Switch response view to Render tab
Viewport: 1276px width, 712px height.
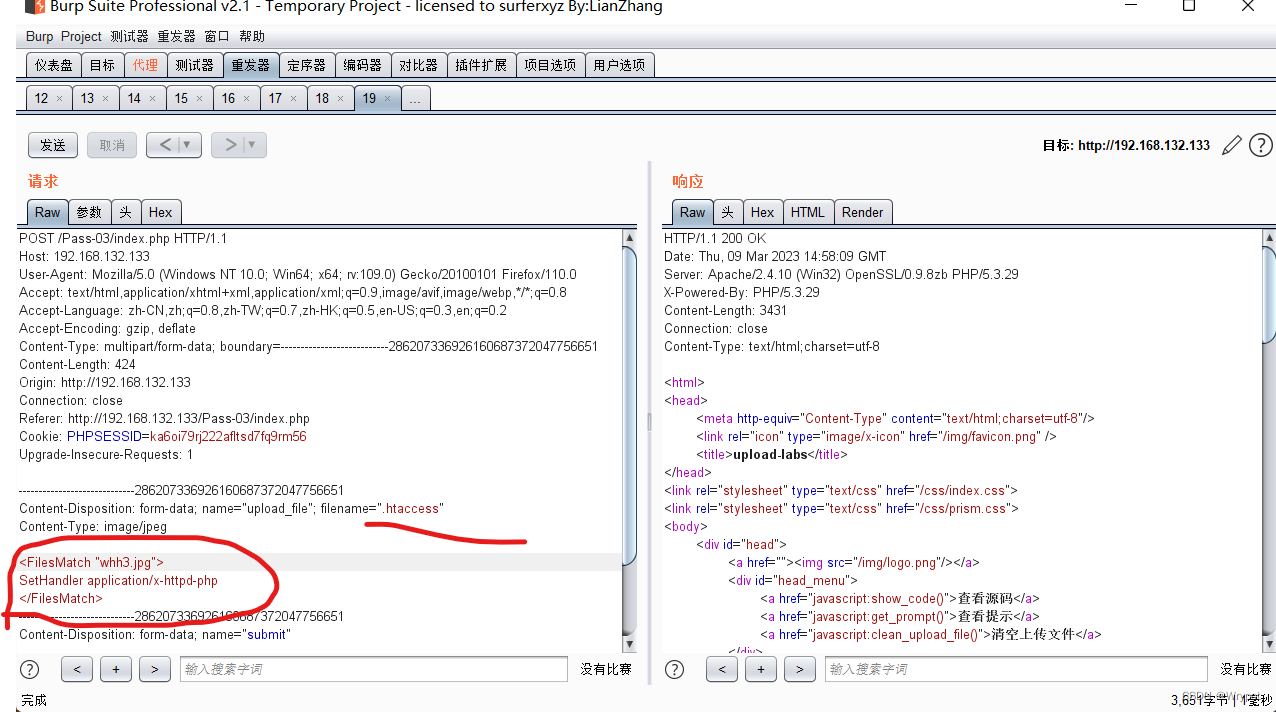pyautogui.click(x=862, y=212)
